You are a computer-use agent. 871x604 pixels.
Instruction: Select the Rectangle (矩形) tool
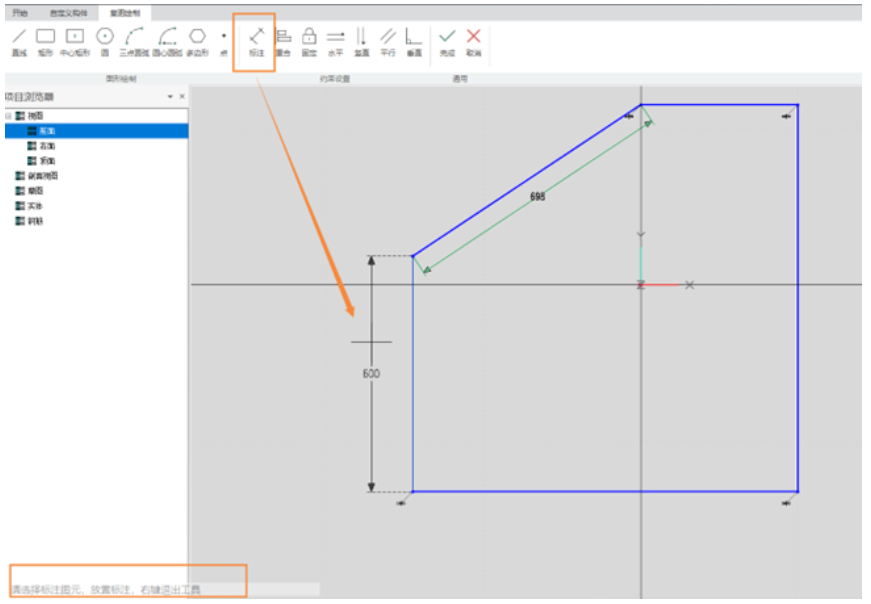click(x=45, y=41)
